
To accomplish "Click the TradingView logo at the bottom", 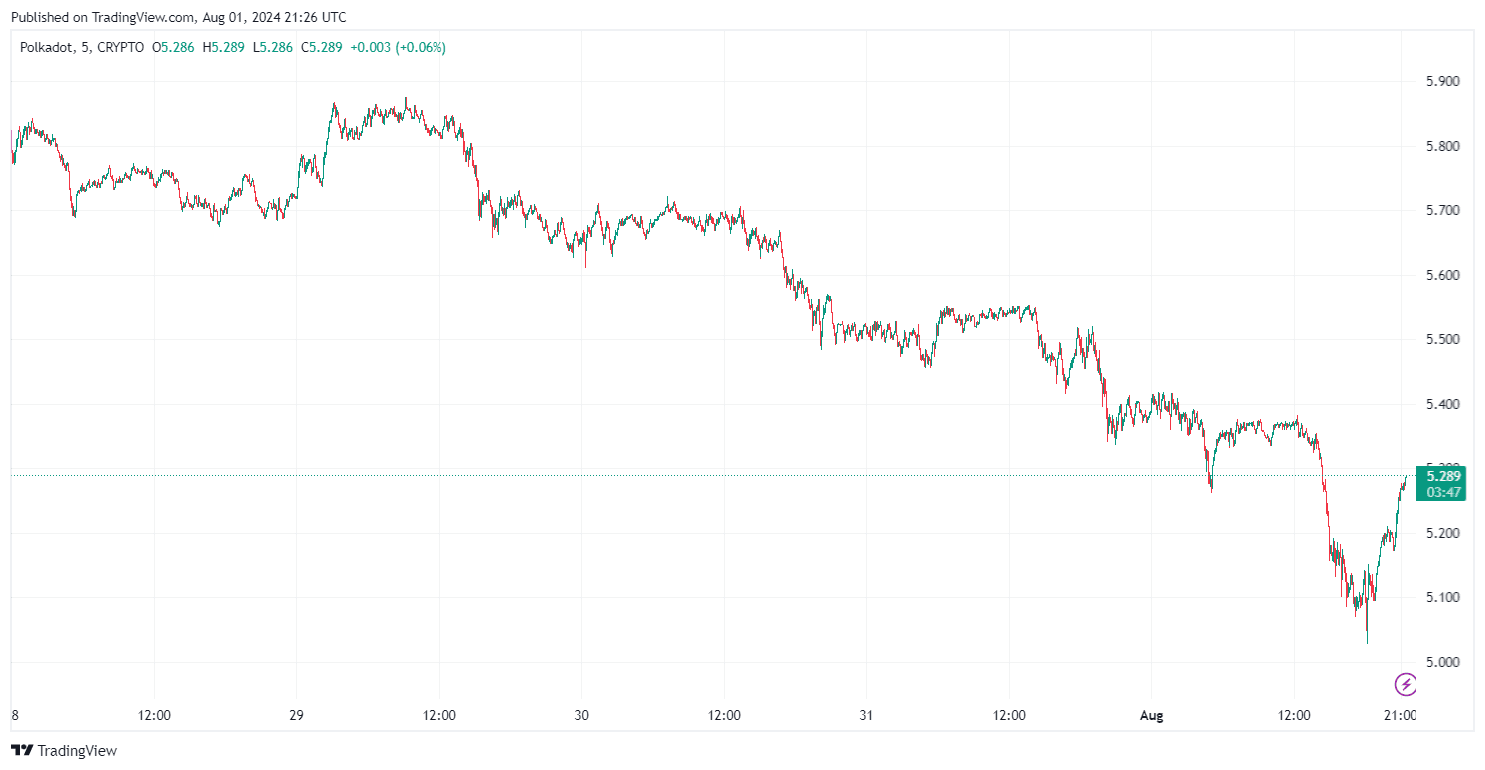I will coord(64,750).
